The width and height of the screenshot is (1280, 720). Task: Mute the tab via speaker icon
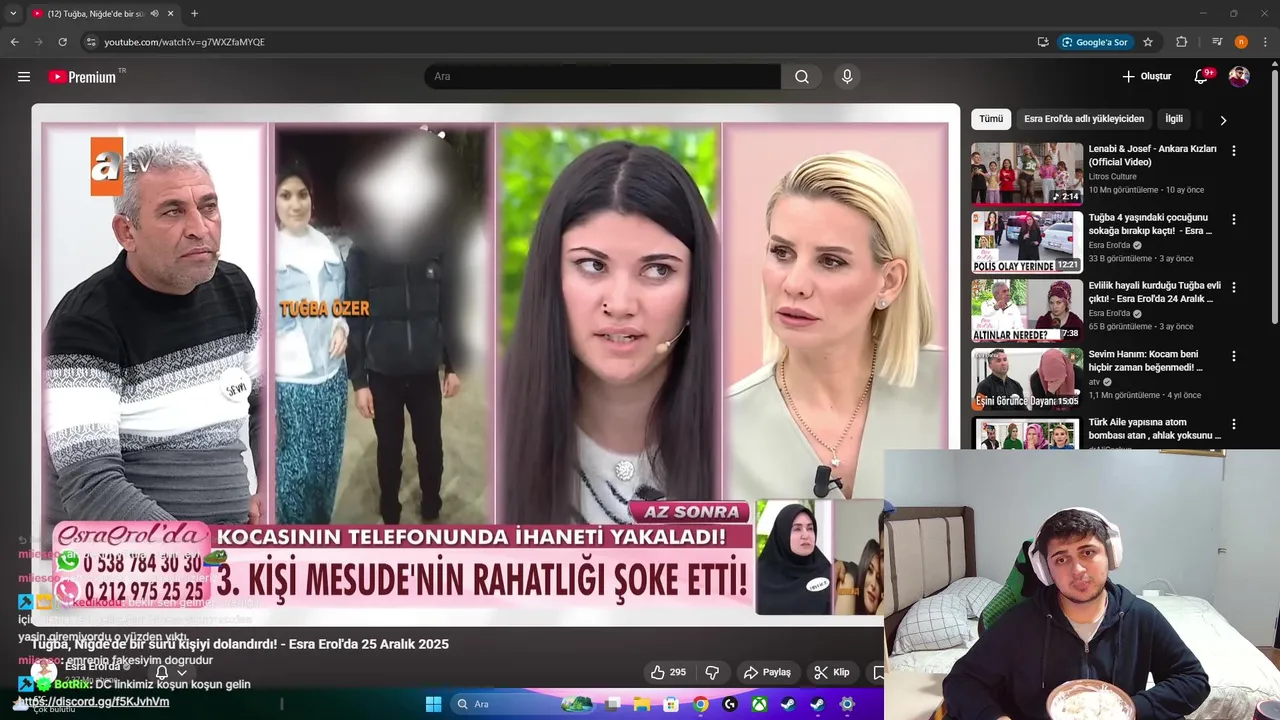(154, 13)
